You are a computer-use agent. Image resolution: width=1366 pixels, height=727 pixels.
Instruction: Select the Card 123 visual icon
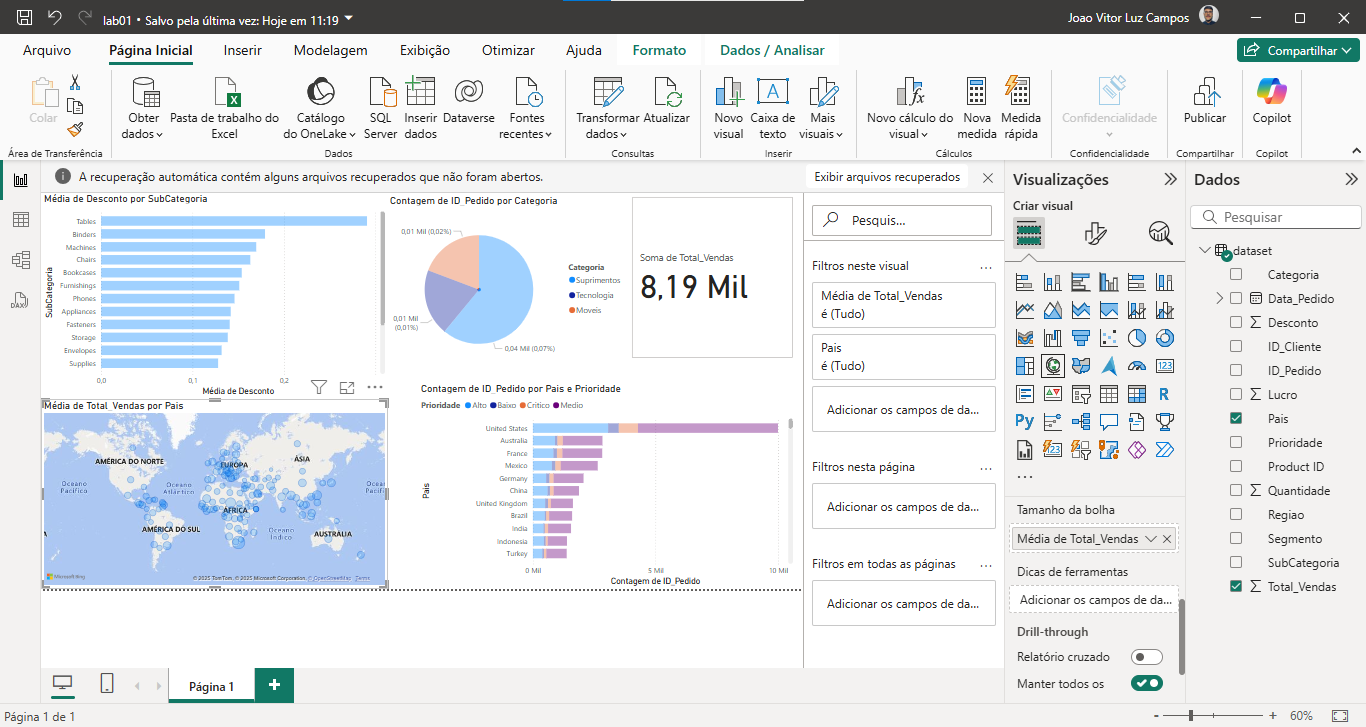(1164, 366)
